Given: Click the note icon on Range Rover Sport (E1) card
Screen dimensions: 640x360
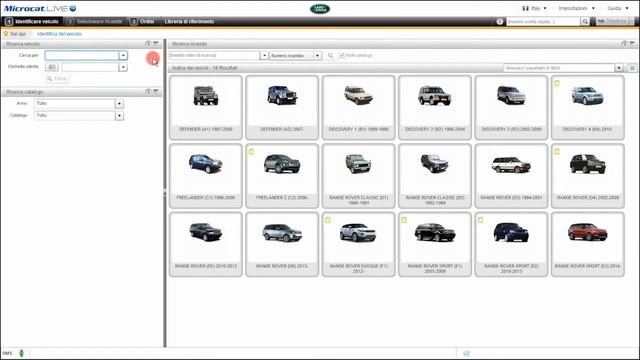Looking at the screenshot, I should coord(404,220).
